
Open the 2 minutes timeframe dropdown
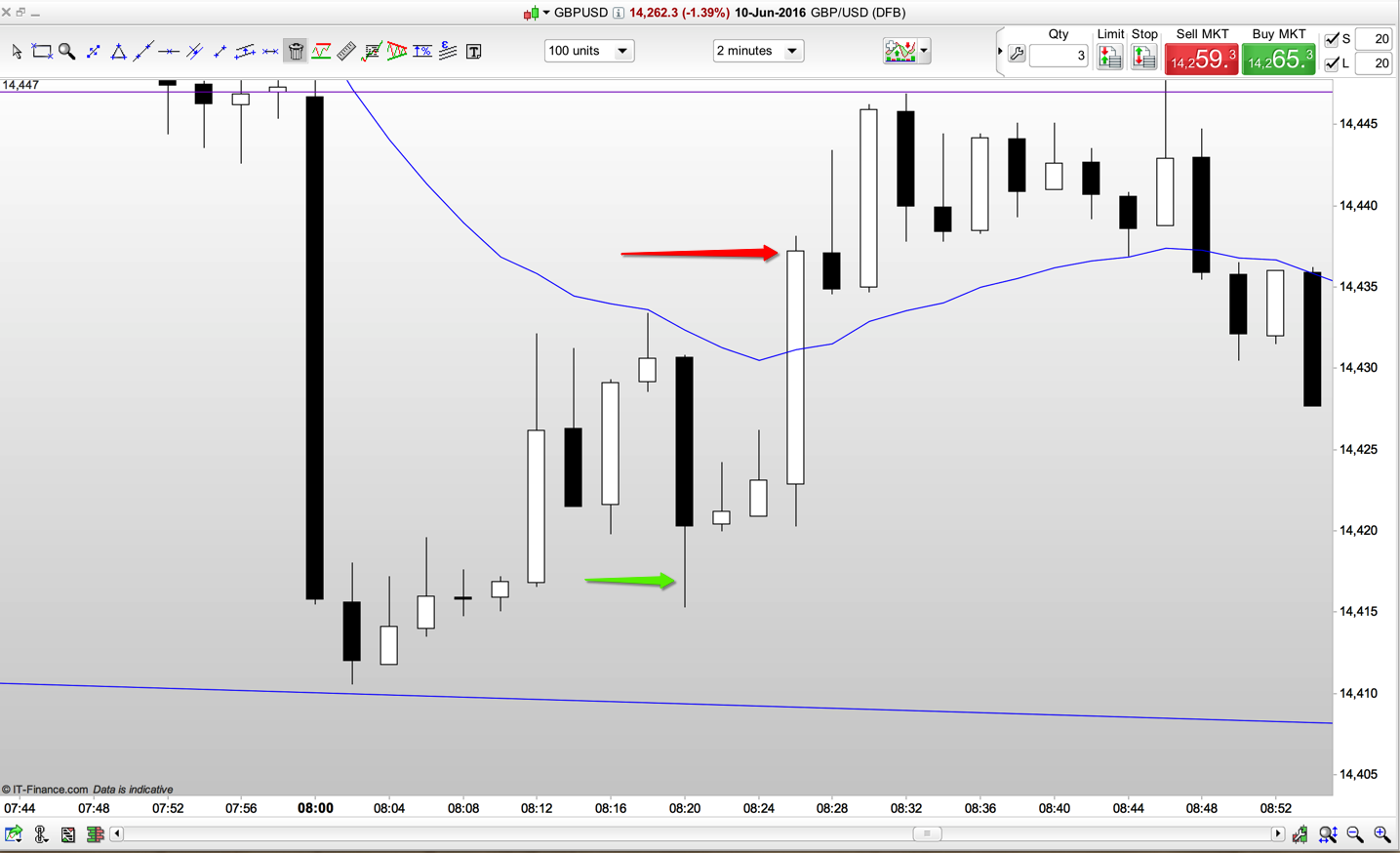[x=758, y=51]
